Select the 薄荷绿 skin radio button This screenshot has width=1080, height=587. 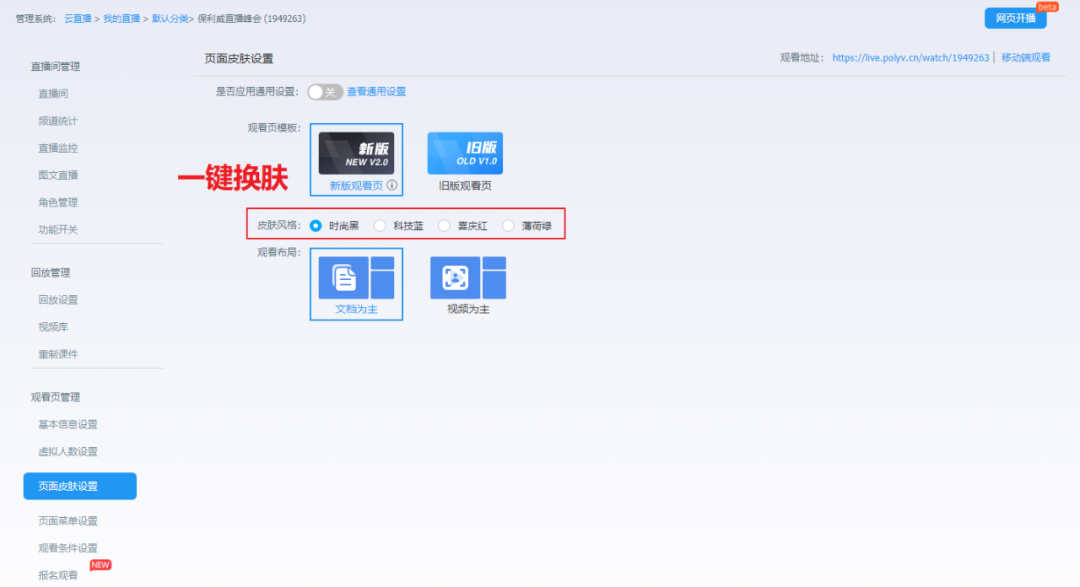pos(508,226)
